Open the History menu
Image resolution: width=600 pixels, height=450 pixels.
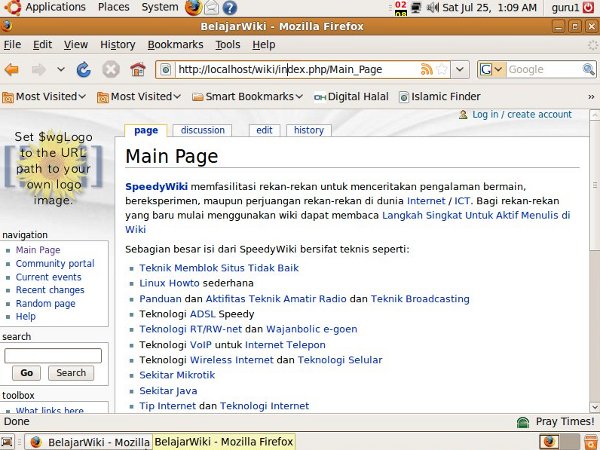(118, 45)
